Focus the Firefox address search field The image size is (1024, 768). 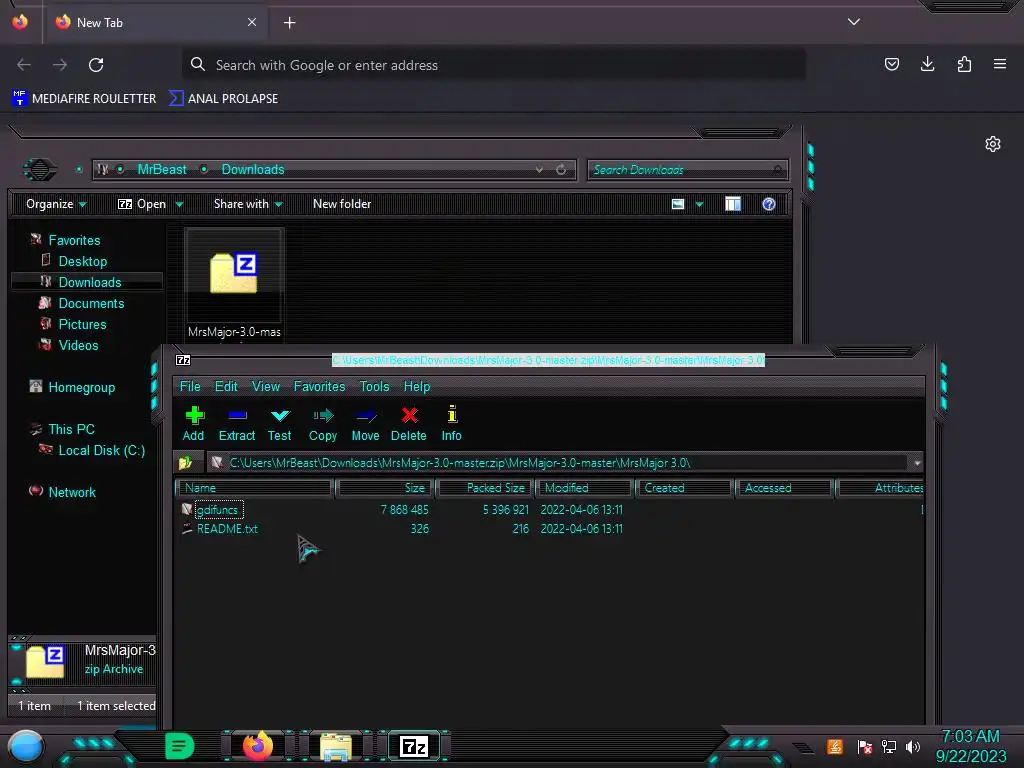click(494, 65)
